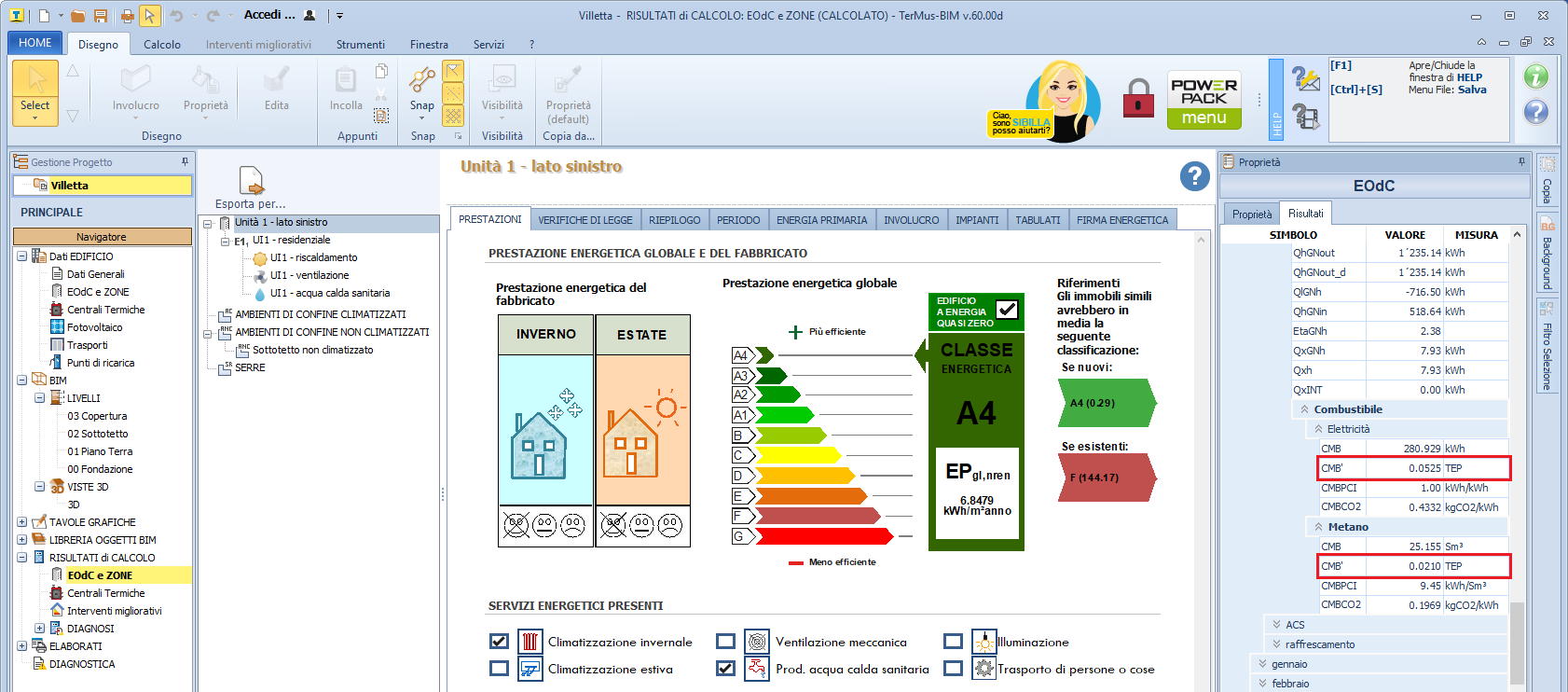1568x692 pixels.
Task: Click the Snap tool icon
Action: (x=421, y=82)
